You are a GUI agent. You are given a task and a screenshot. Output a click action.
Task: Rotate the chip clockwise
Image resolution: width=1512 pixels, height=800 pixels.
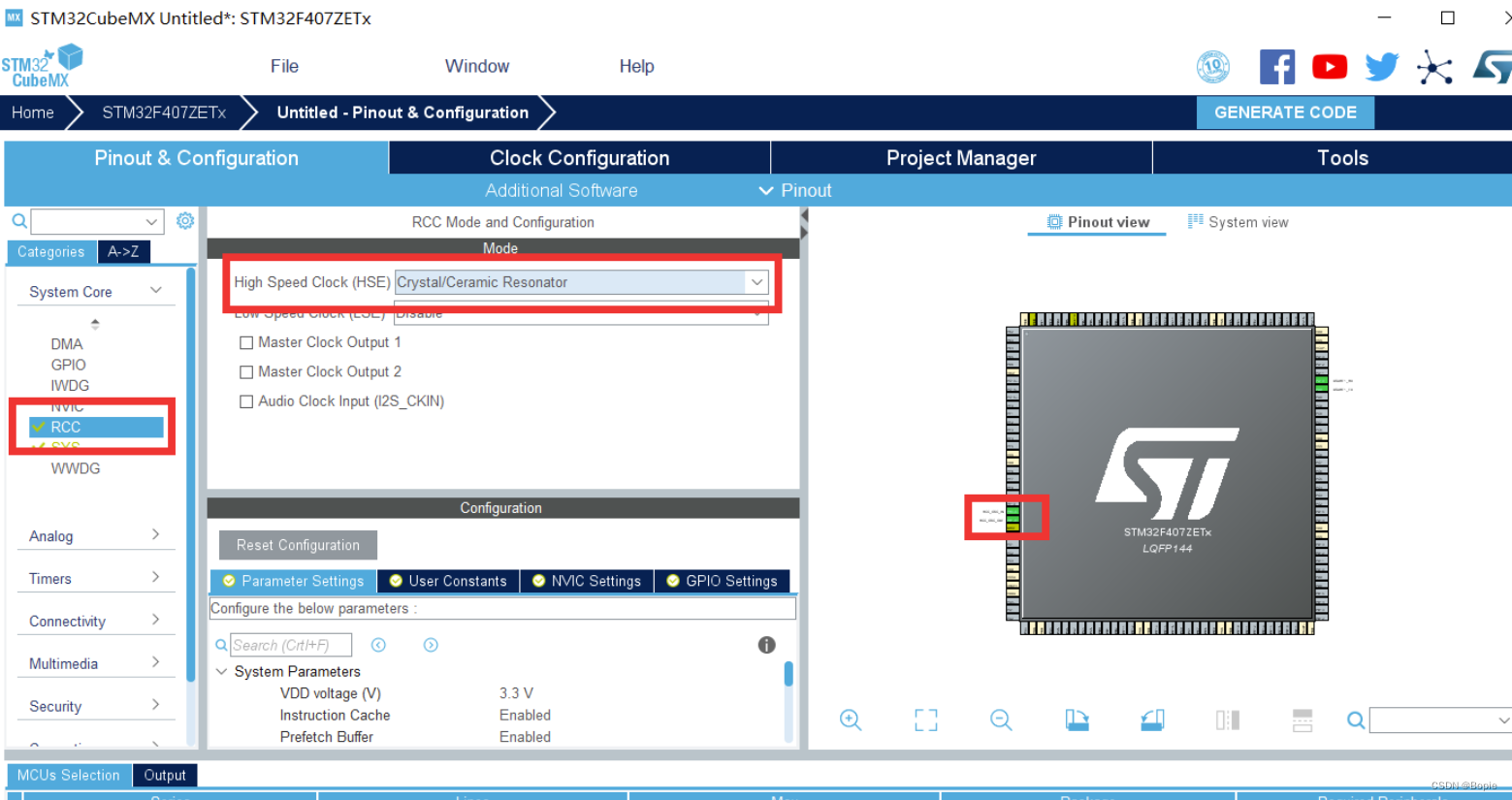click(x=1077, y=720)
